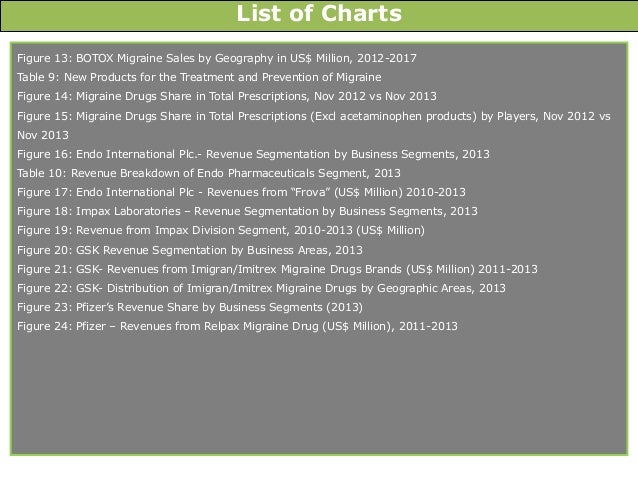Click the Figure 13 BOTOX Migraine Sales line

(217, 58)
